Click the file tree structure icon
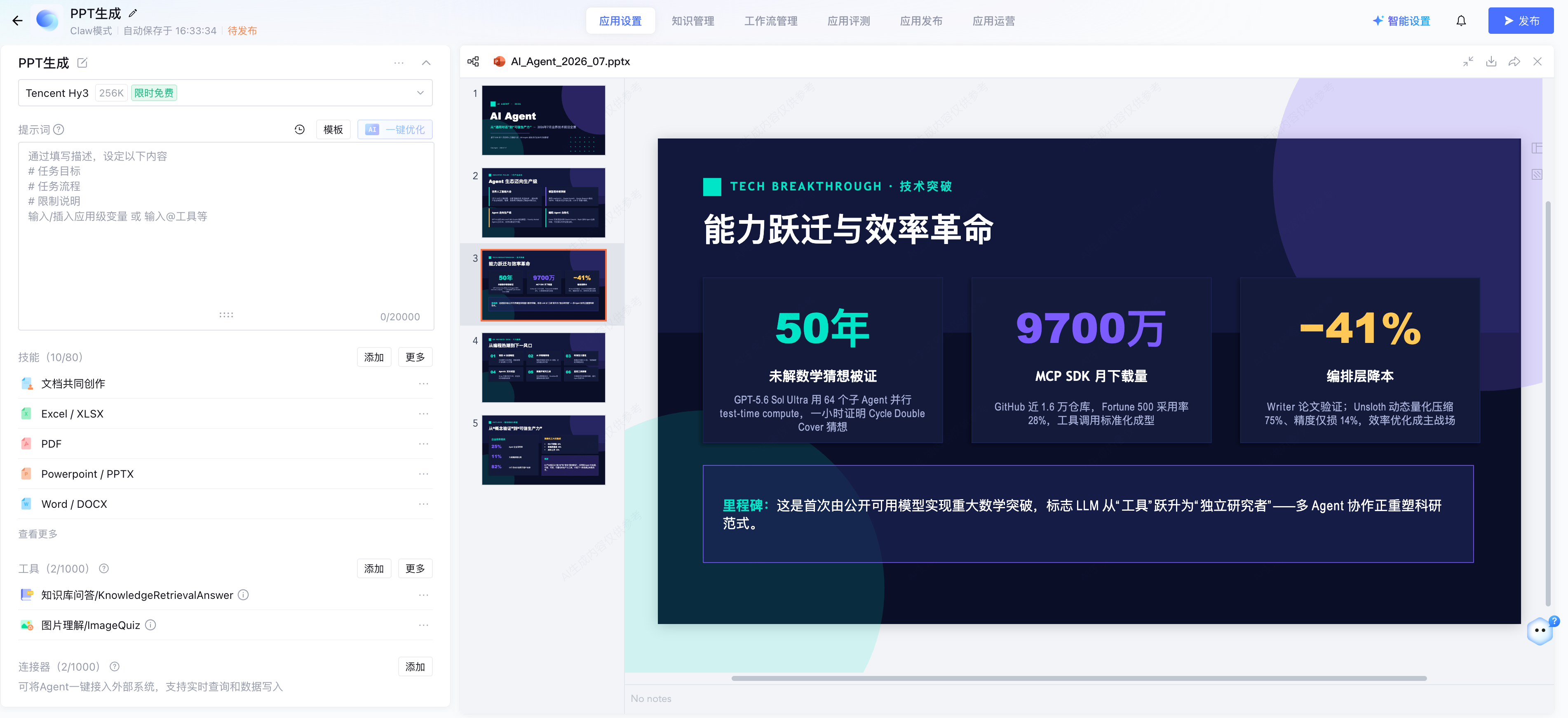The width and height of the screenshot is (1568, 718). tap(473, 61)
